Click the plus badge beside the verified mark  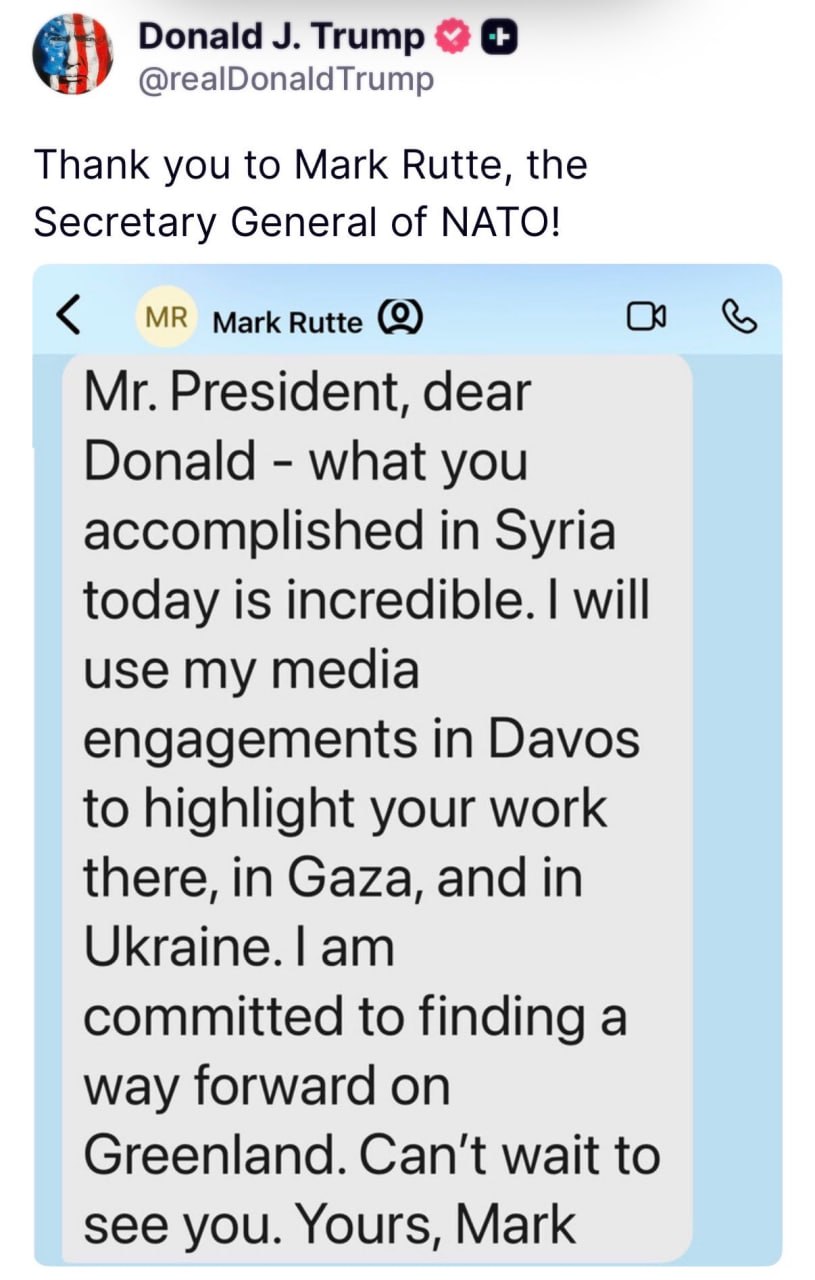(499, 37)
